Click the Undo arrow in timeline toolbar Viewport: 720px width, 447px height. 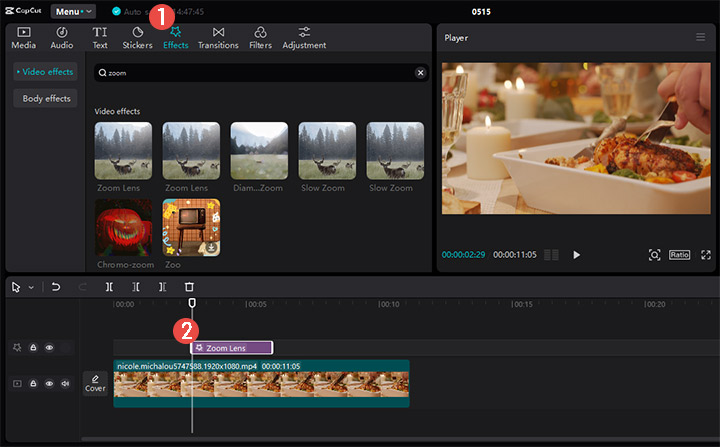56,287
